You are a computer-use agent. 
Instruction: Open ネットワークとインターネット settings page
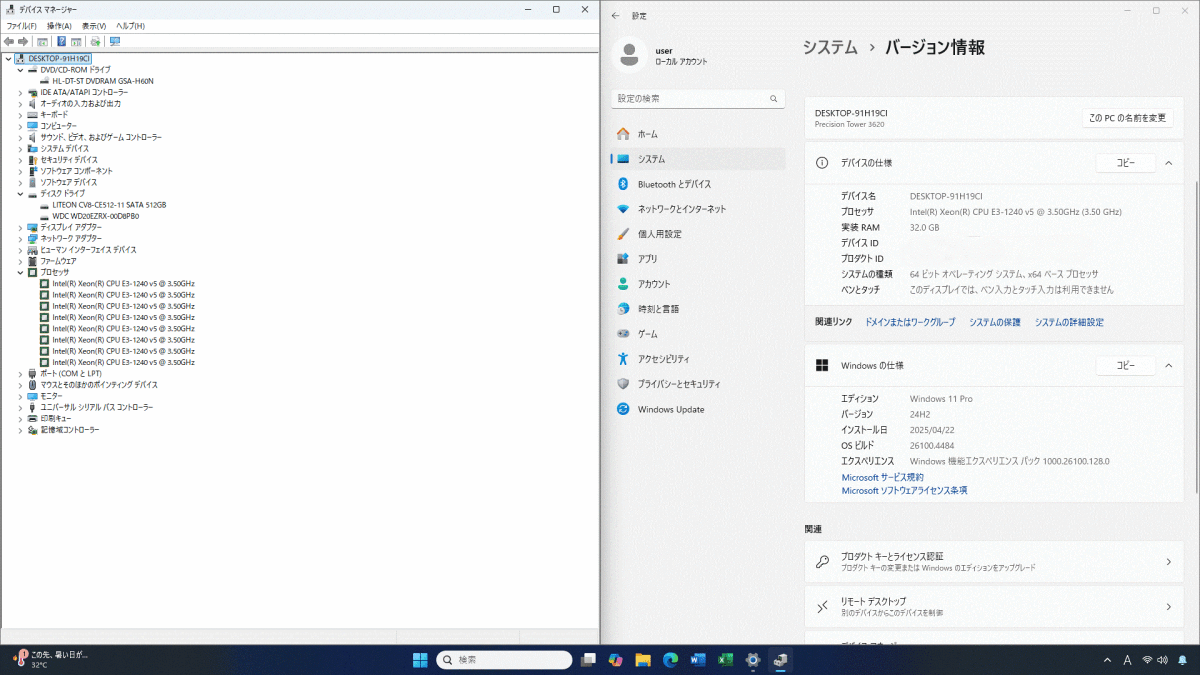[x=681, y=209]
